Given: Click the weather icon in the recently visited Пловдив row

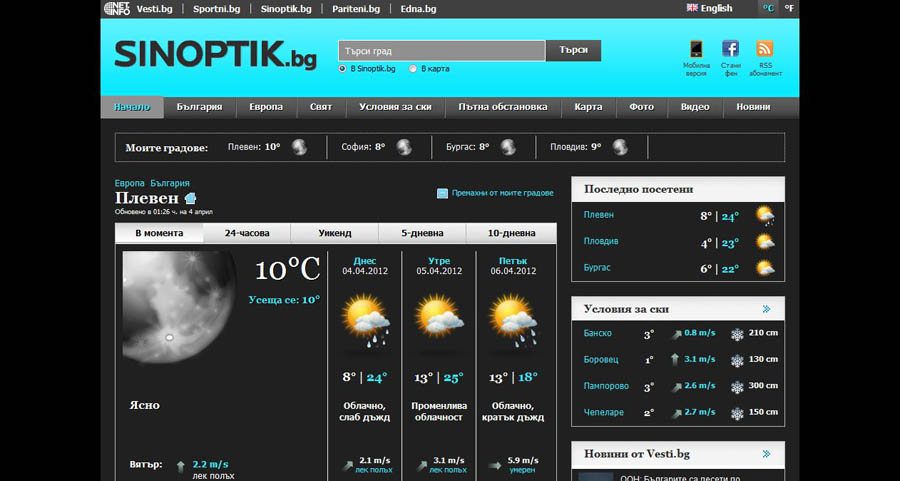Looking at the screenshot, I should [x=765, y=242].
